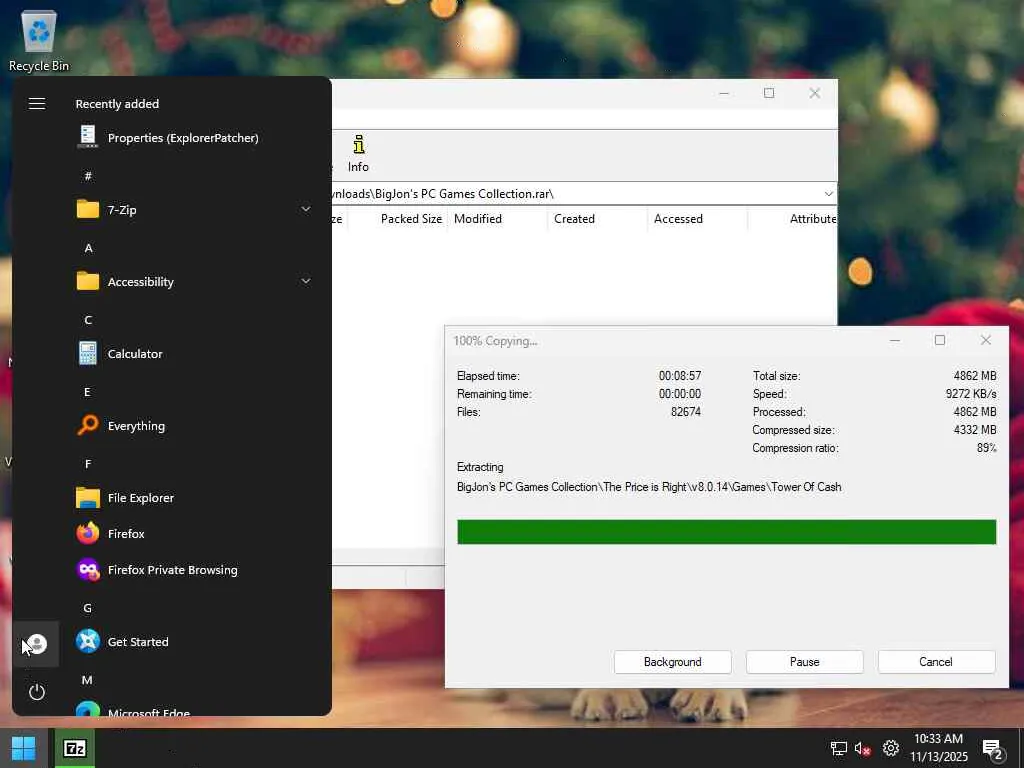1024x768 pixels.
Task: Click the Speed value 9272 KB/s
Action: (x=970, y=394)
